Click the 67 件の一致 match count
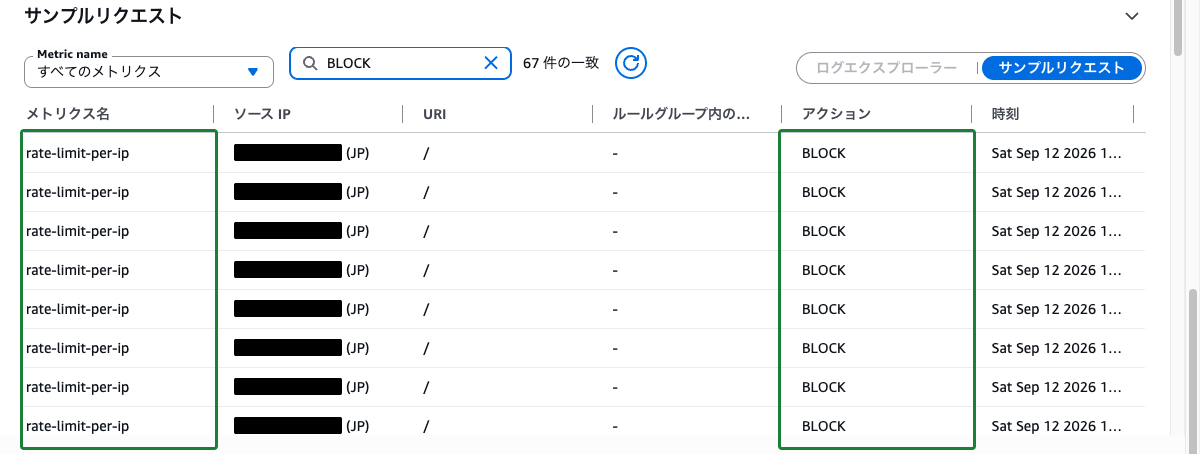Screen dimensions: 1200x454 (561, 63)
